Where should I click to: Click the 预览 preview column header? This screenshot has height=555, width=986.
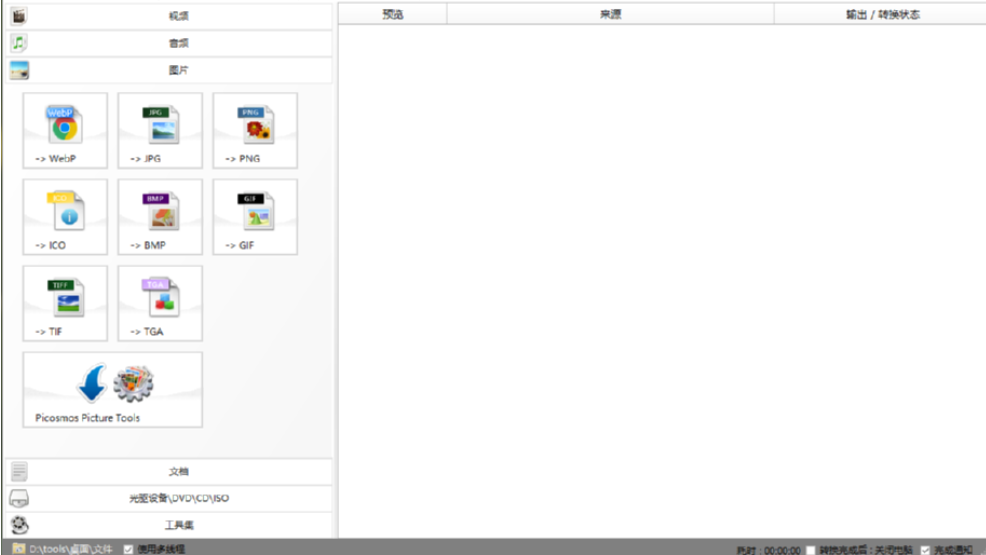392,14
